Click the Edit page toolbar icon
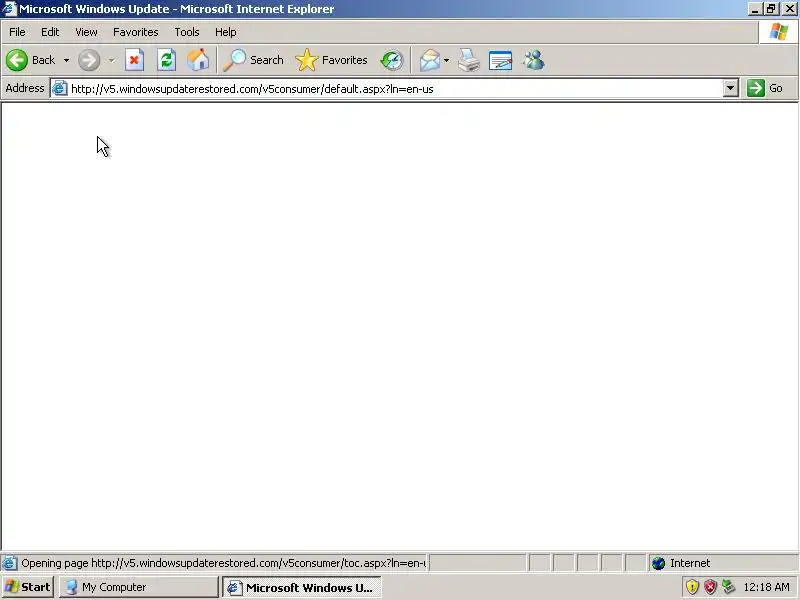800x600 pixels. click(500, 60)
